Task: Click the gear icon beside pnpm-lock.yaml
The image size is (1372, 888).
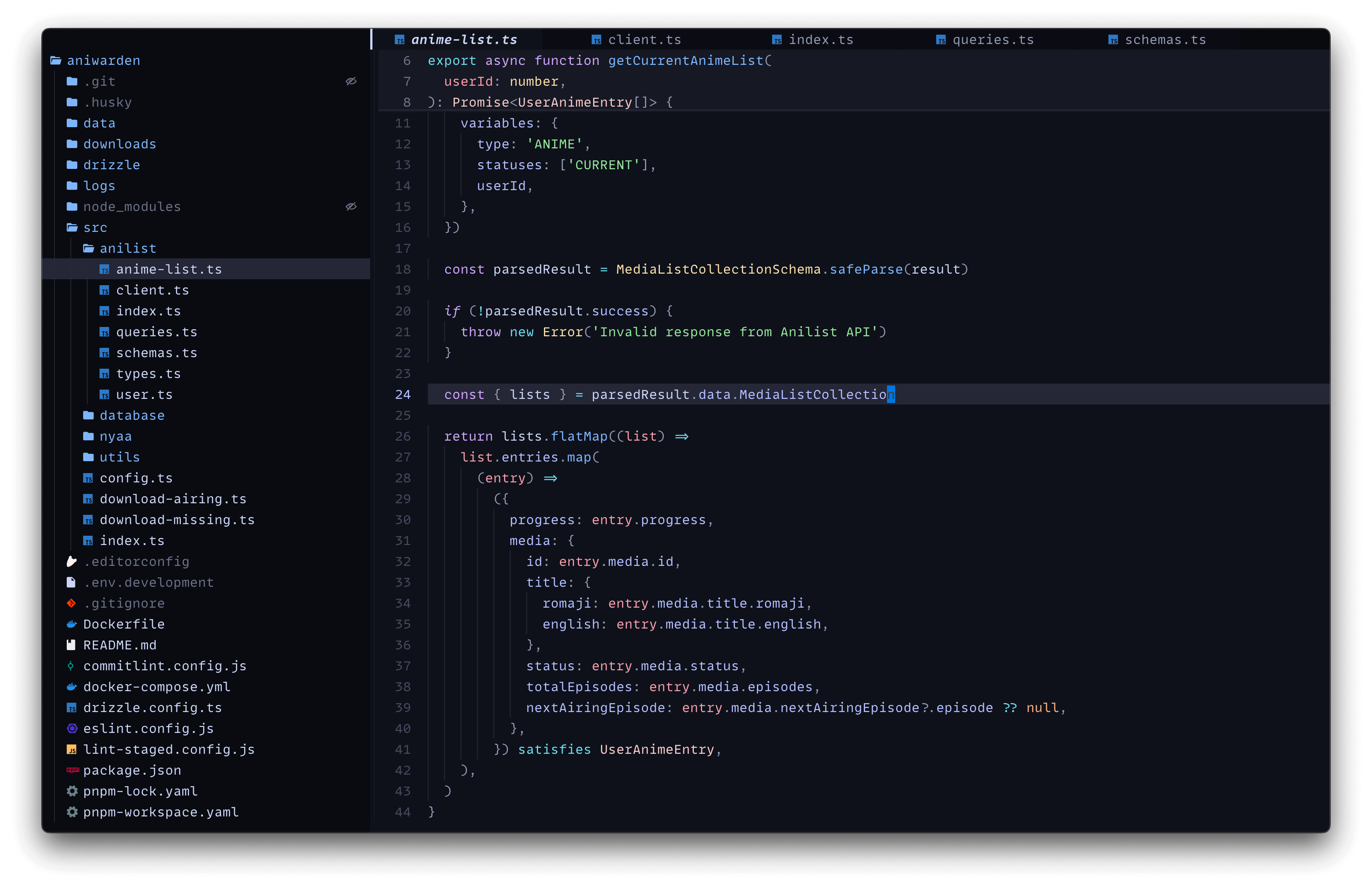Action: [72, 791]
